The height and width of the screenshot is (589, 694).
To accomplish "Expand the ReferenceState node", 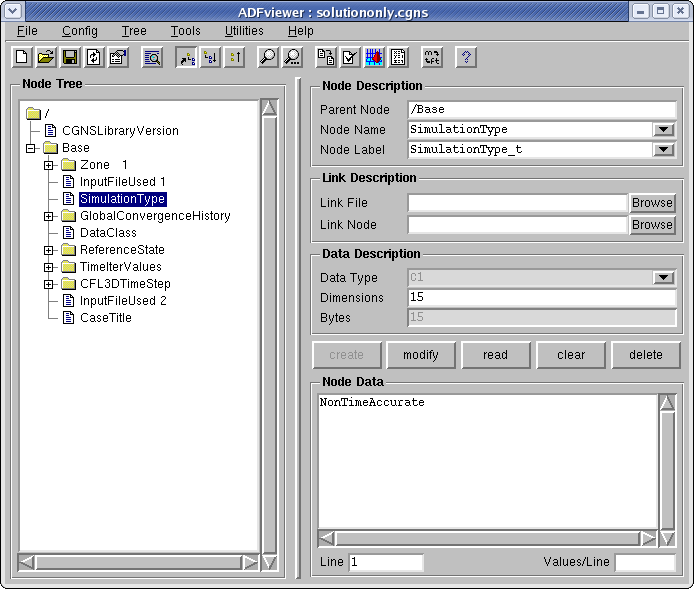I will [49, 250].
